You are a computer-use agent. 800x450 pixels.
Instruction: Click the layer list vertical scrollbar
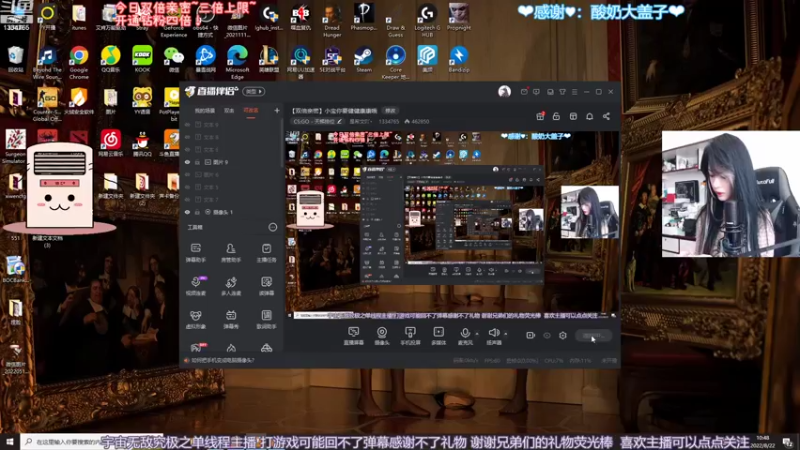[282, 143]
